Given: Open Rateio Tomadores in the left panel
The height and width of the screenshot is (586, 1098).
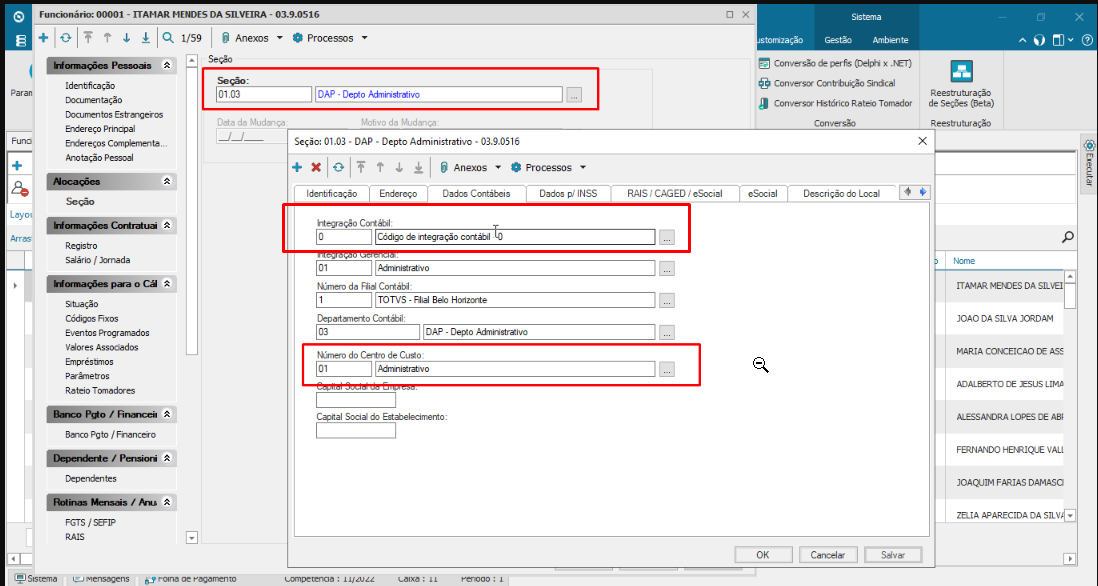Looking at the screenshot, I should (x=100, y=391).
